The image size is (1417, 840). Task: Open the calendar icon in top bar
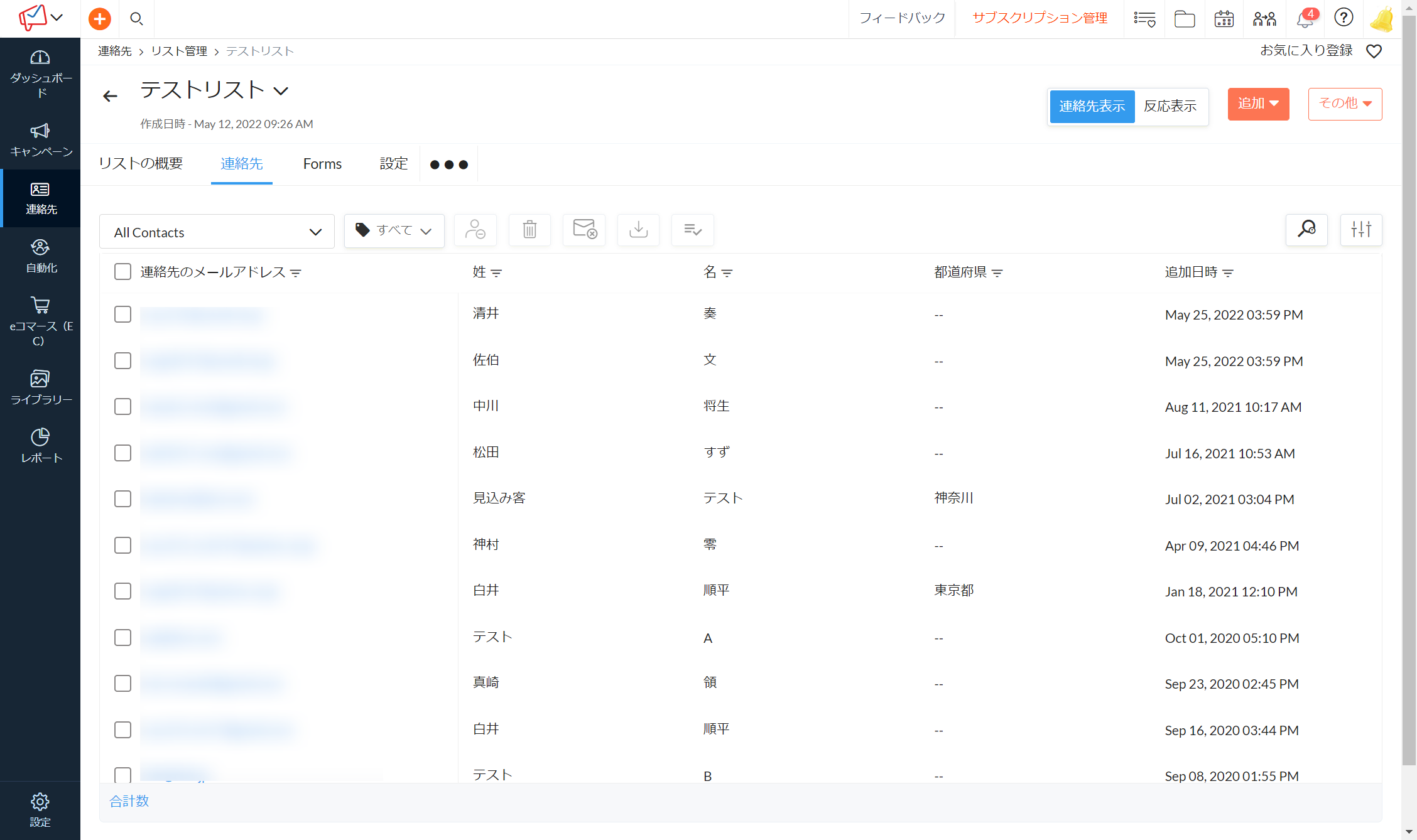[1224, 19]
